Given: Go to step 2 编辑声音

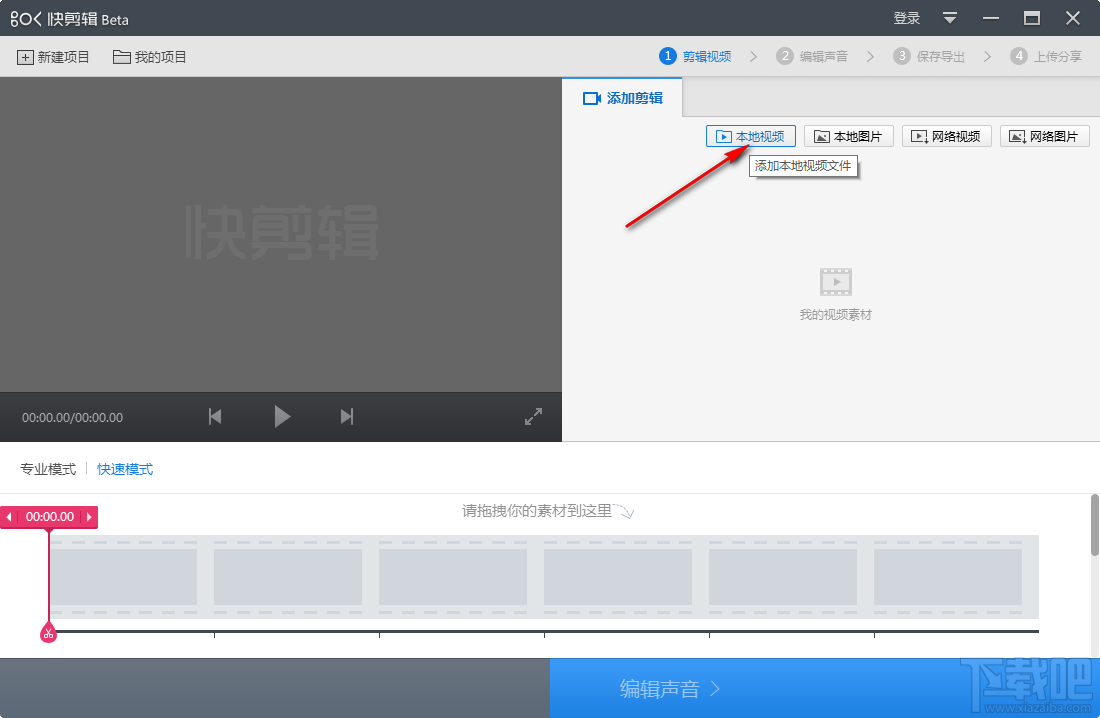Looking at the screenshot, I should [x=812, y=56].
